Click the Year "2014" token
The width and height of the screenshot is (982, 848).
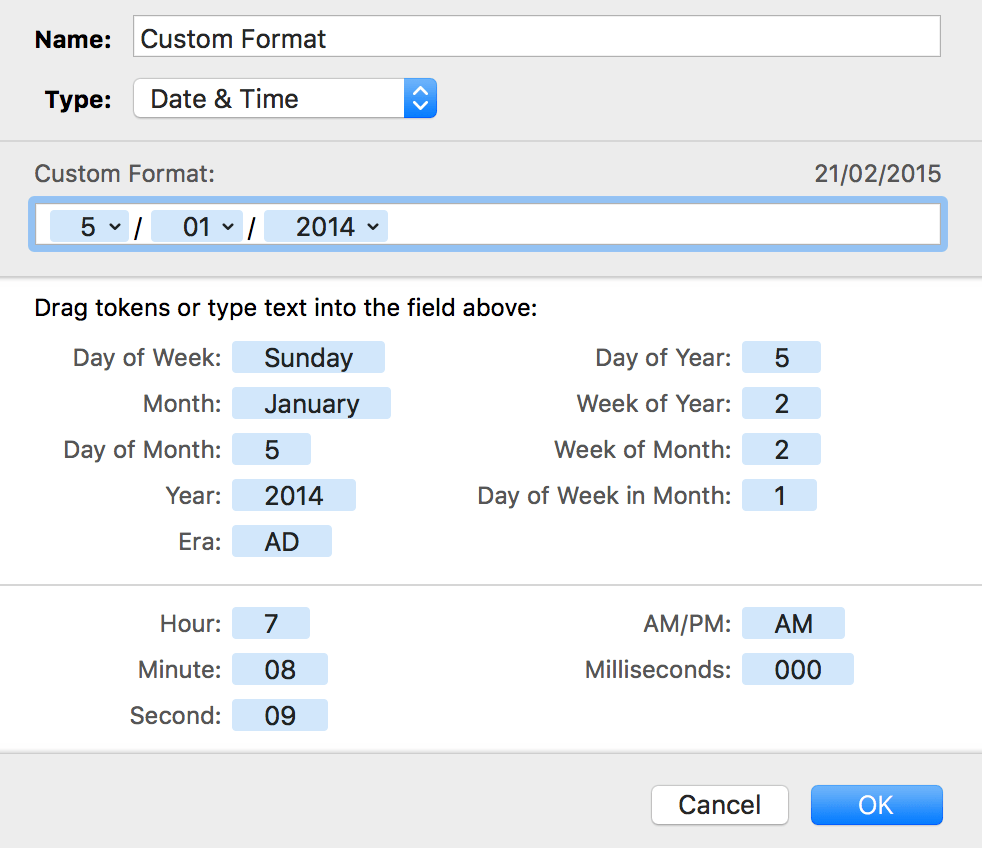pos(293,495)
